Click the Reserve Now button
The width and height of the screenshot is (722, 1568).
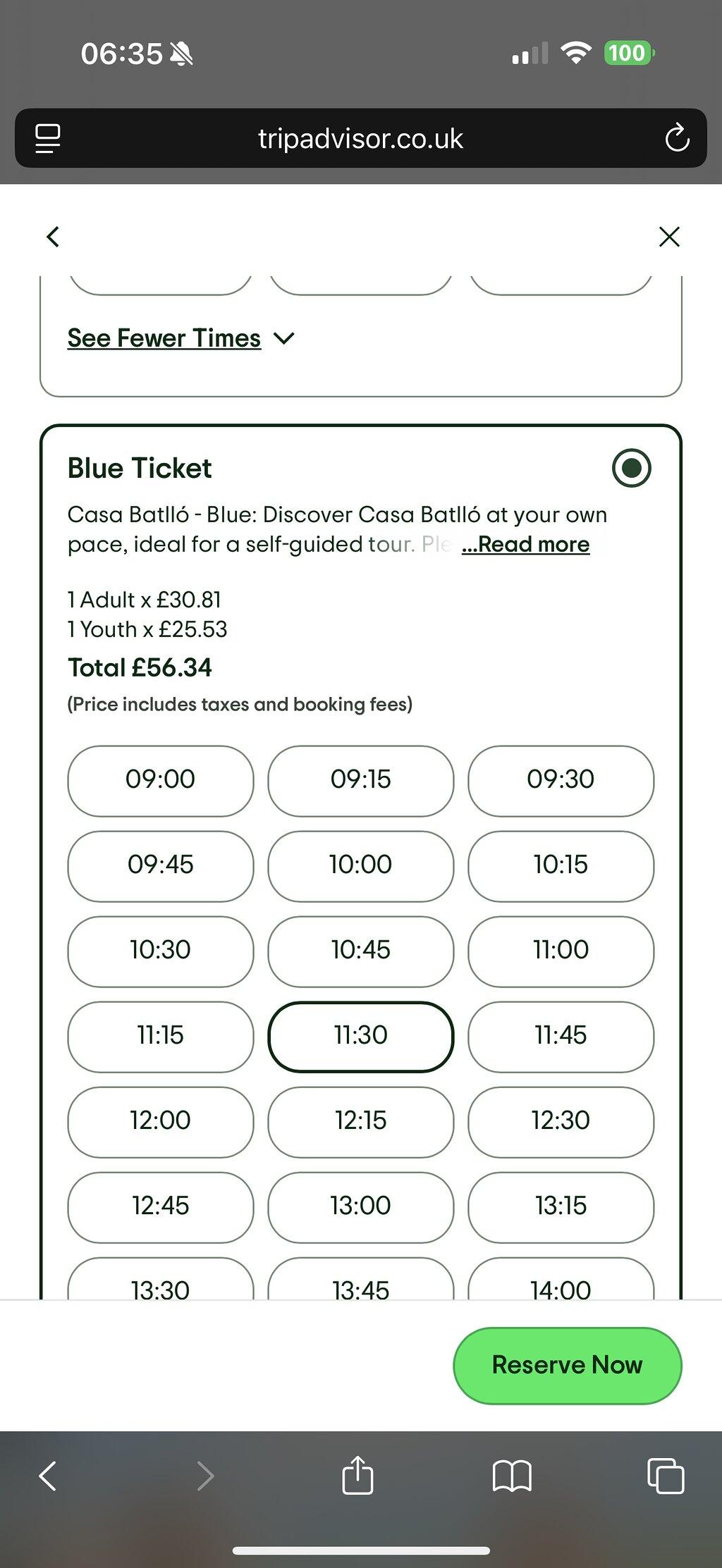(568, 1365)
